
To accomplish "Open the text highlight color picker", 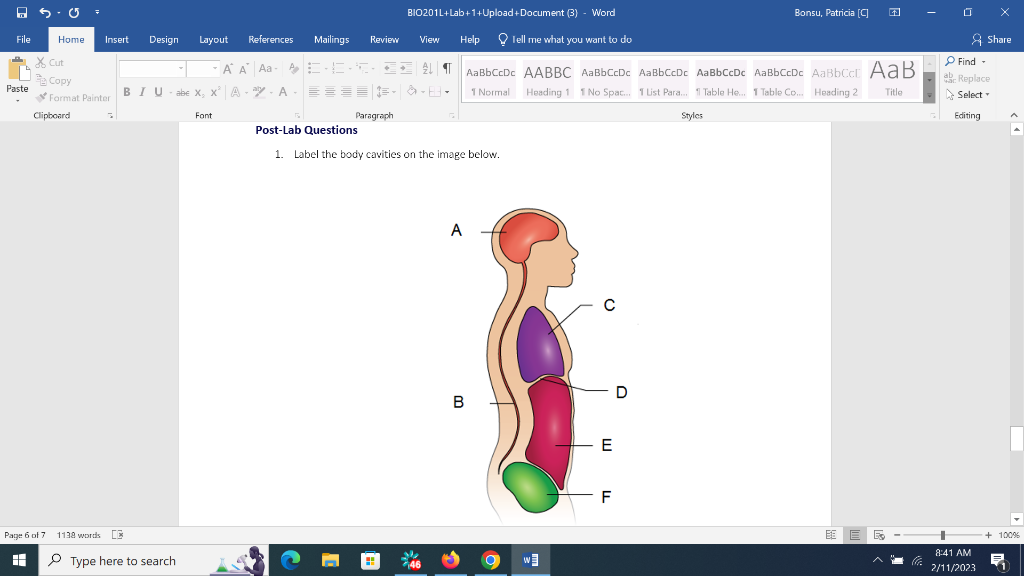I will tap(260, 93).
